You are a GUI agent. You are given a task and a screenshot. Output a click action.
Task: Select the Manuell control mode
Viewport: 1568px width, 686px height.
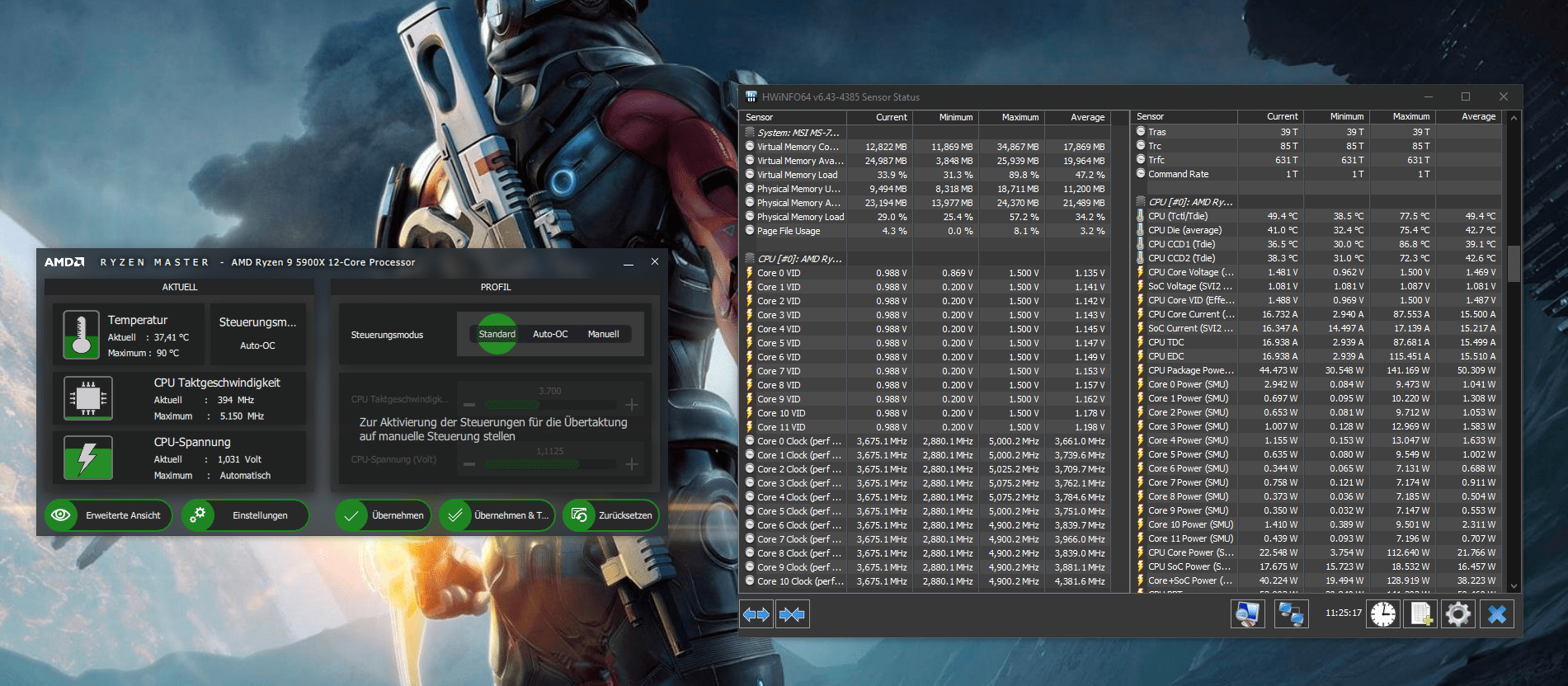[x=603, y=334]
